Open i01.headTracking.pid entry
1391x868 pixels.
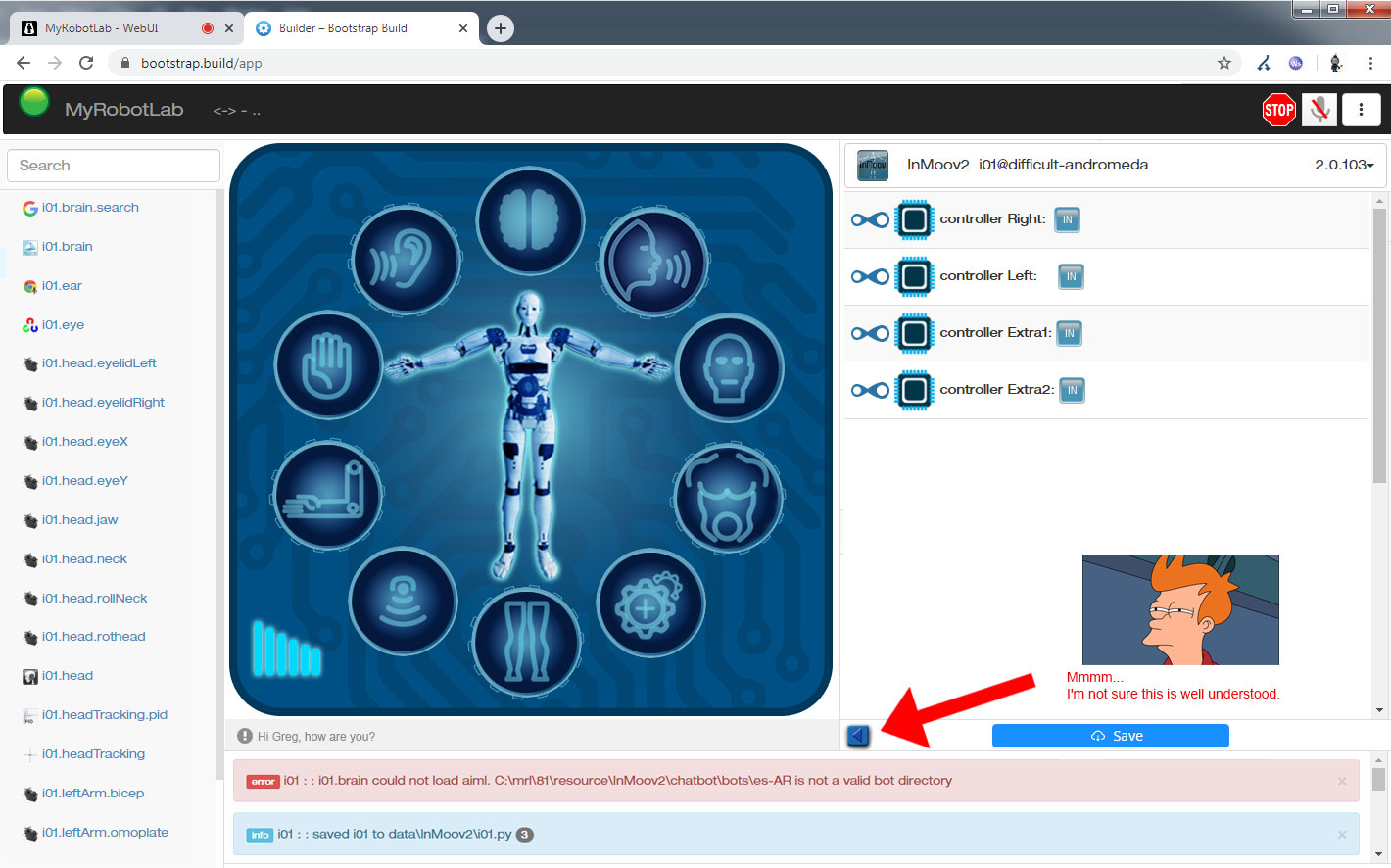click(105, 715)
